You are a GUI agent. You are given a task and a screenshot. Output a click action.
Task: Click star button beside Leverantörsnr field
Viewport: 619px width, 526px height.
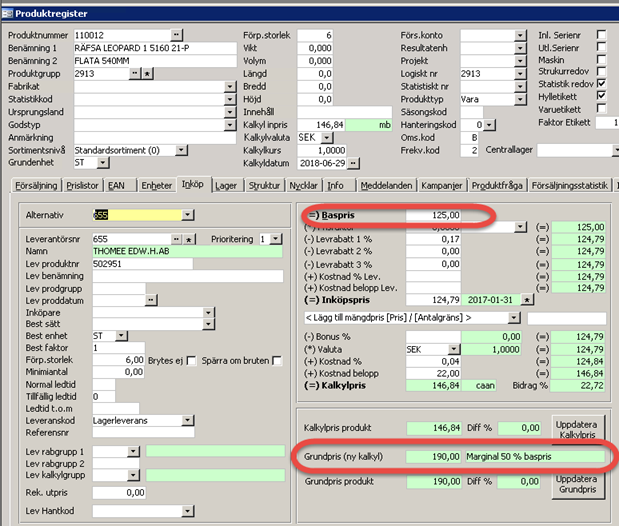click(x=189, y=239)
